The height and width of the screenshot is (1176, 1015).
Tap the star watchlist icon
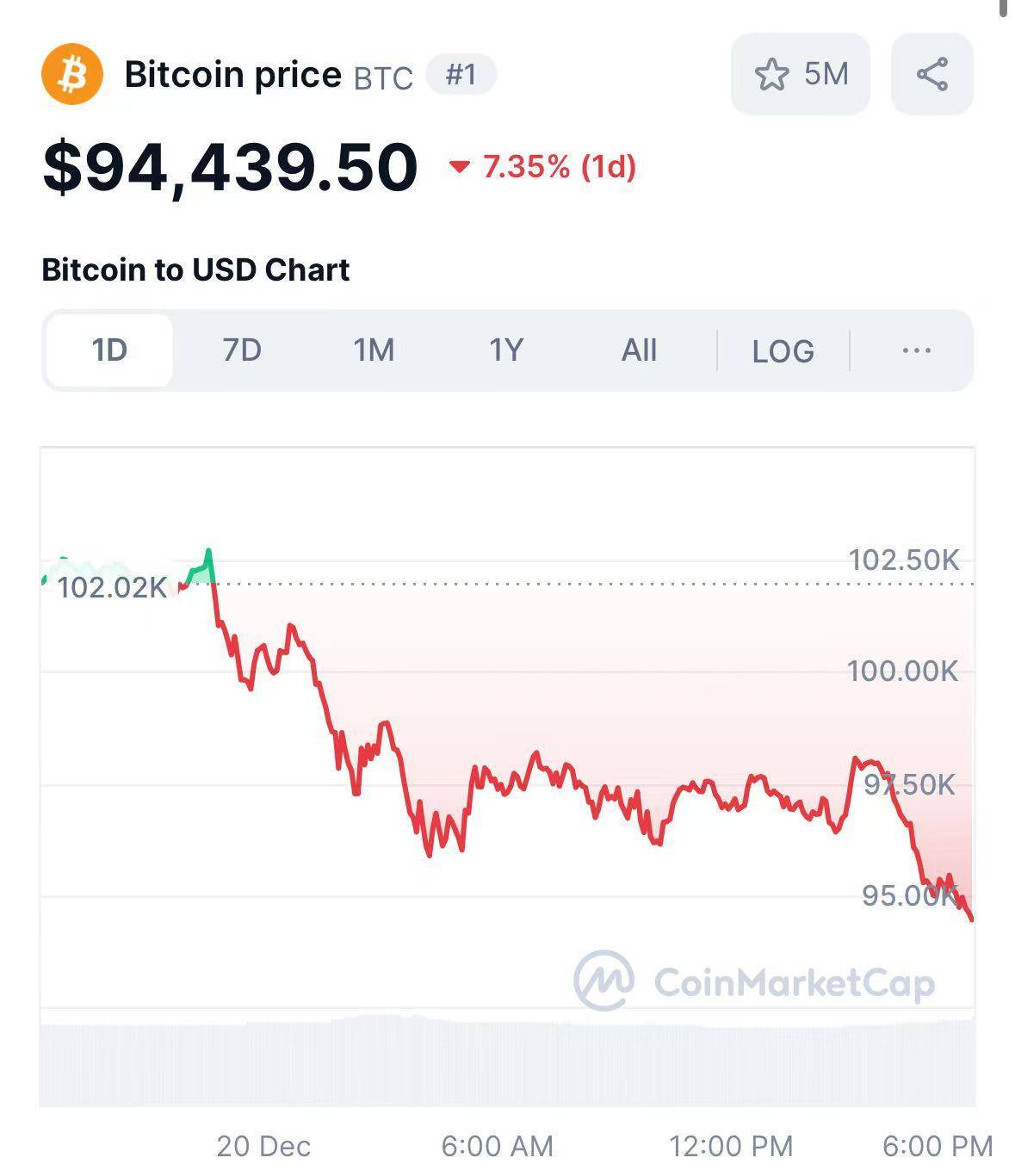771,75
